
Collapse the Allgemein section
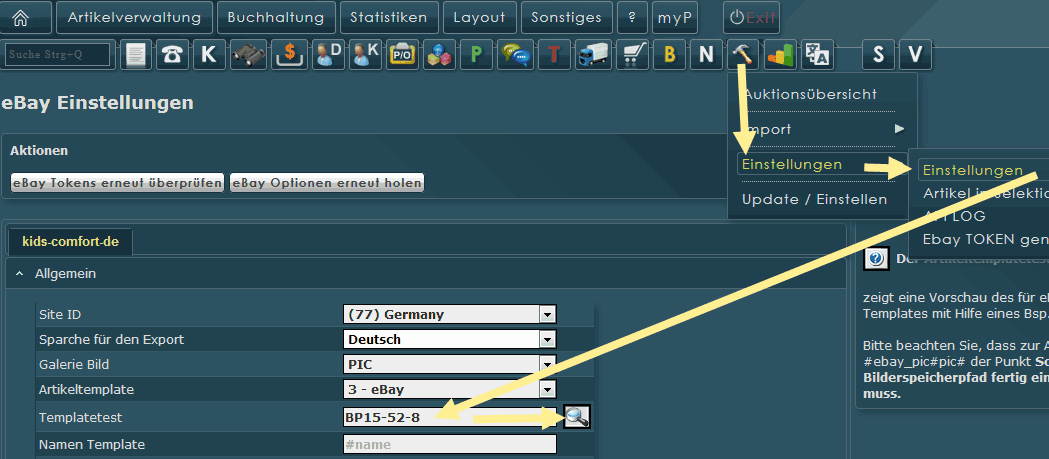click(20, 274)
